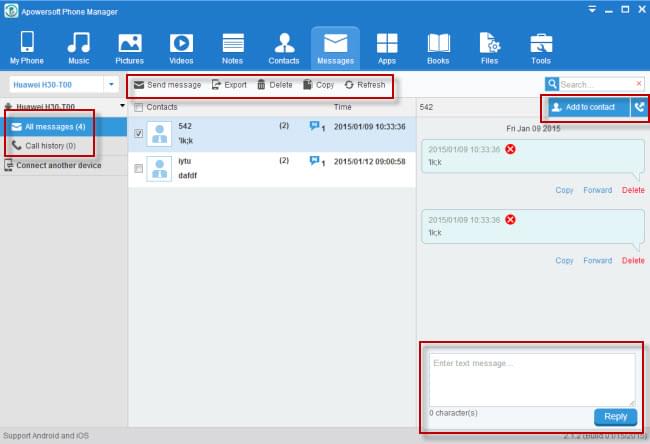Uncheck the checkbox for conversation 542
Screen dimensions: 650x444
click(x=139, y=133)
